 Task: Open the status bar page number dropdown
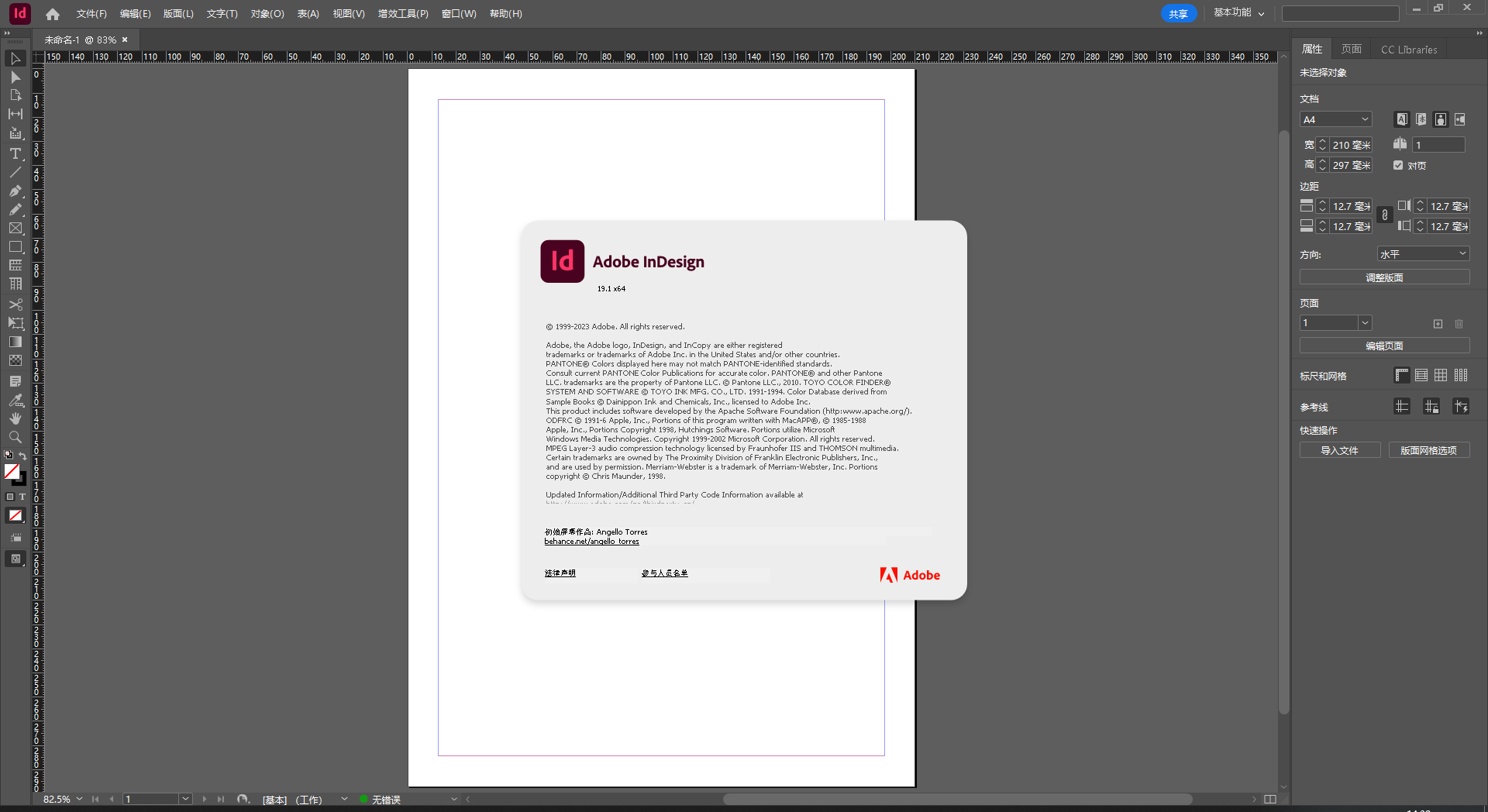tap(185, 799)
